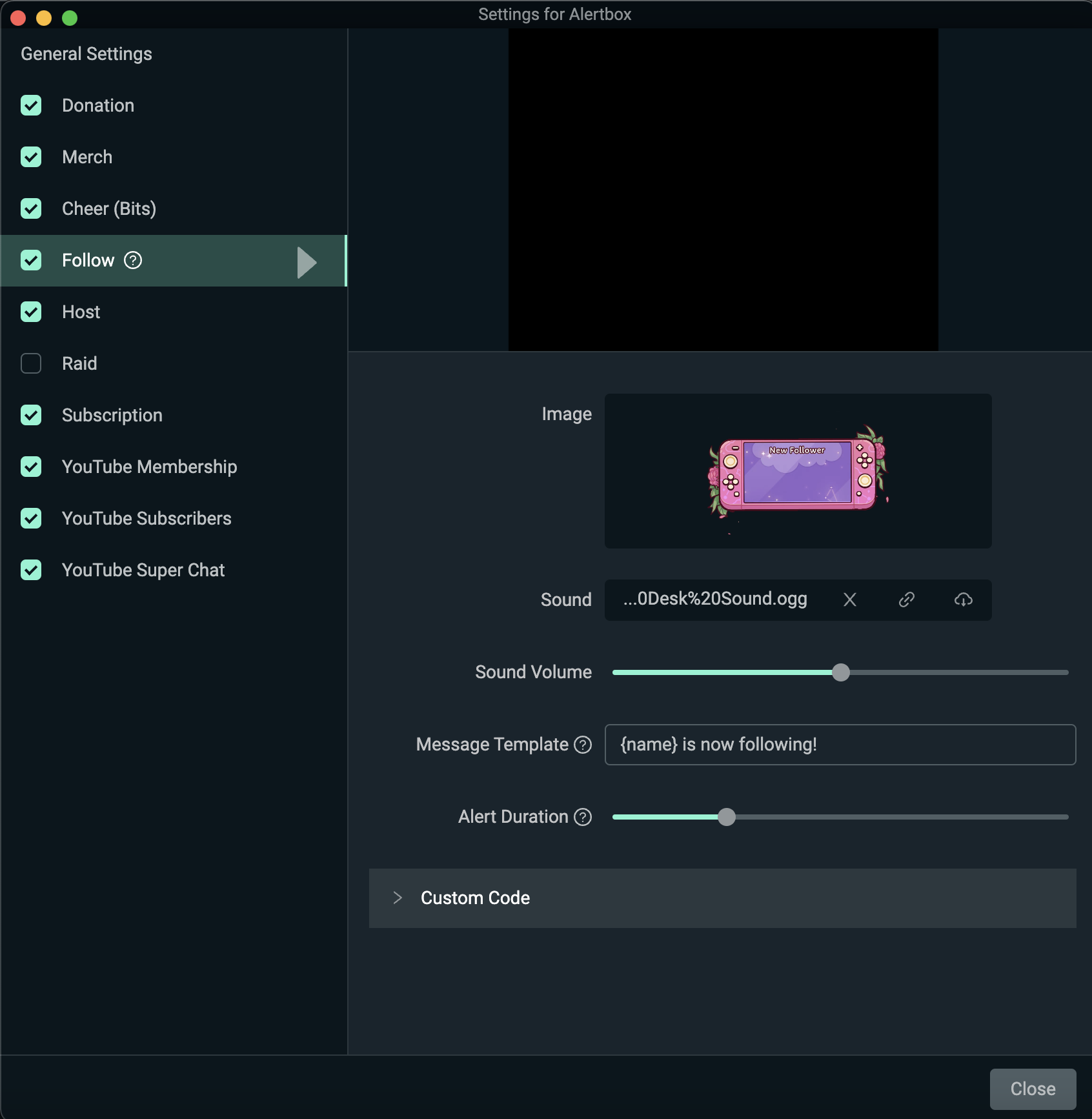This screenshot has width=1092, height=1119.
Task: Play test Follow alert triangle
Action: [307, 262]
